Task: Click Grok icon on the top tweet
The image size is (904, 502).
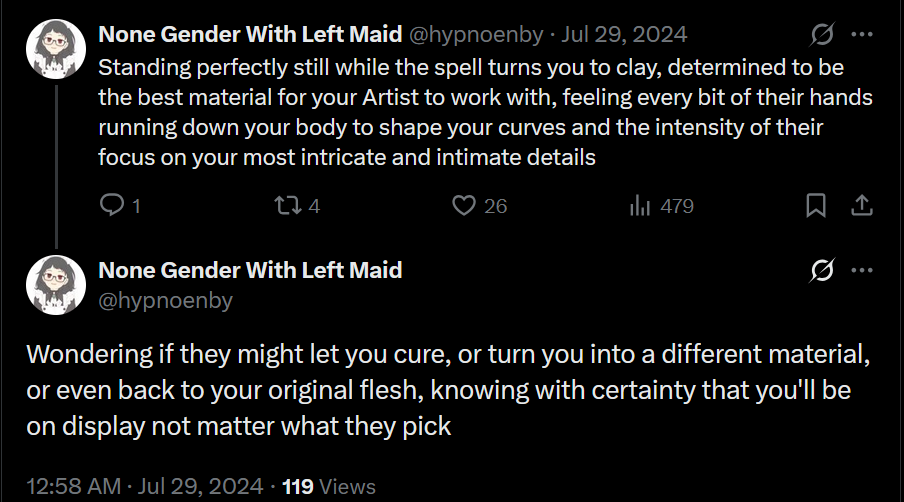Action: pos(822,34)
